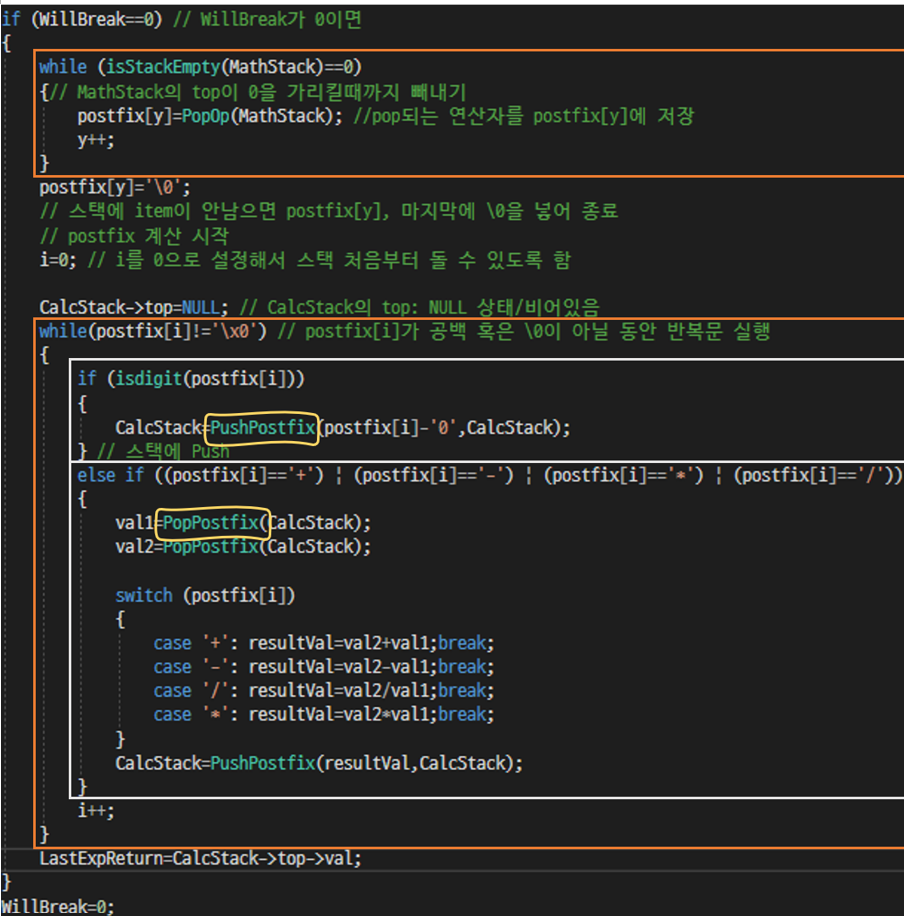This screenshot has height=916, width=904.
Task: Click the "CalcStack=PushPostfix(resultVal,CalcStack);" line
Action: tap(319, 763)
